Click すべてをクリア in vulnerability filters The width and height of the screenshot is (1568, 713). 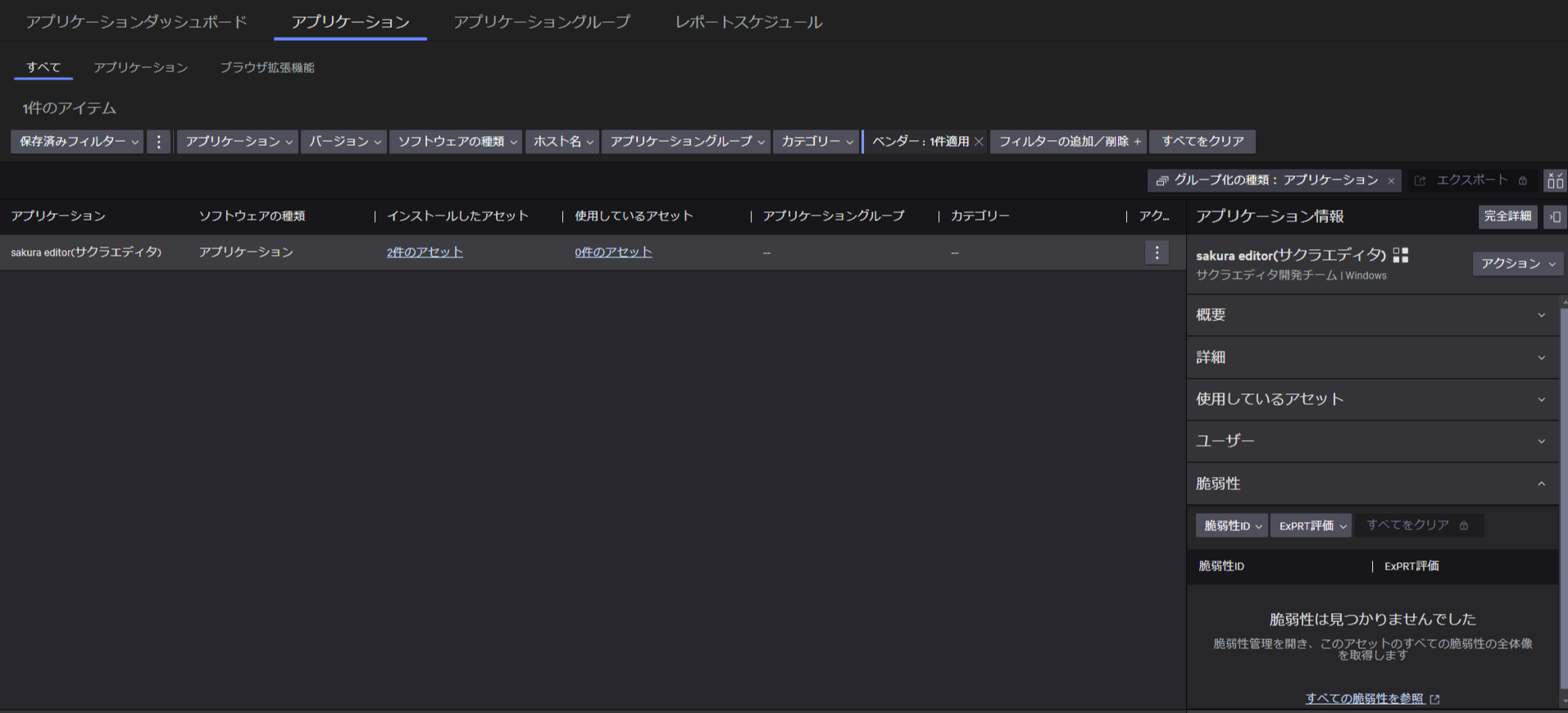pos(1418,525)
